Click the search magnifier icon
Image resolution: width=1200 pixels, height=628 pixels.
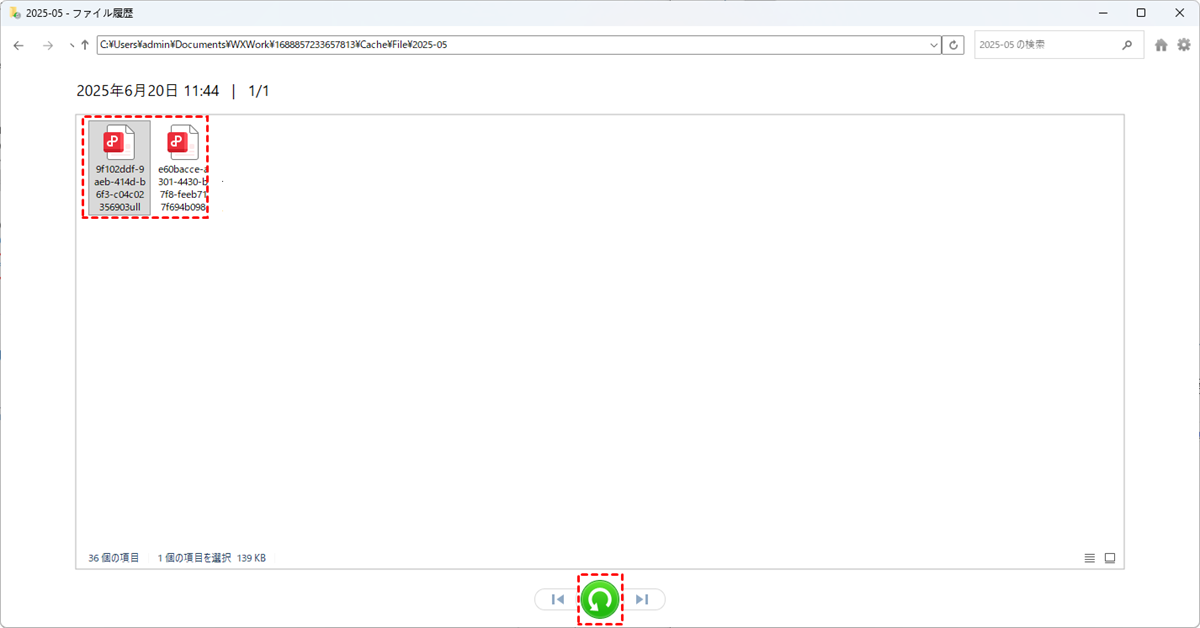(1127, 45)
